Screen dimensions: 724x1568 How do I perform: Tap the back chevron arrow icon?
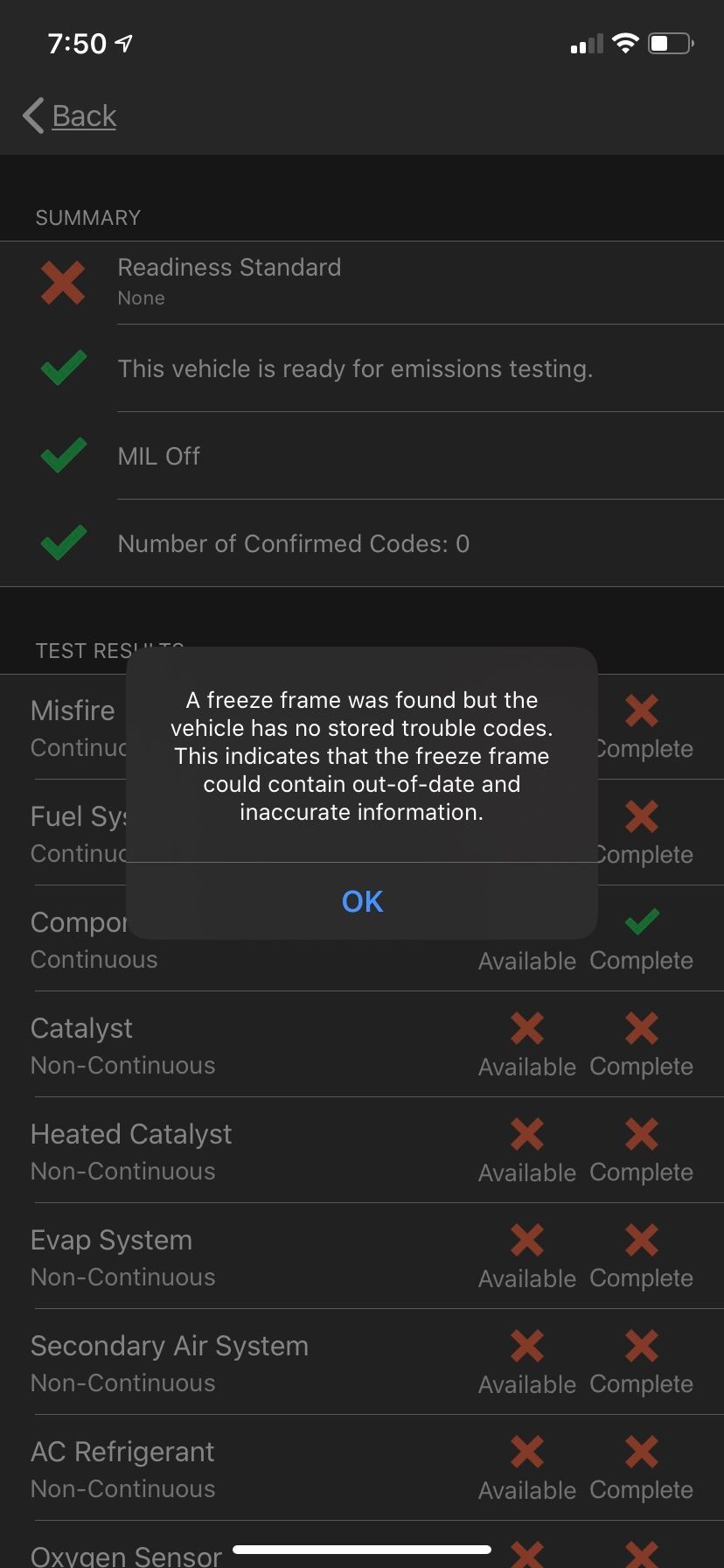click(33, 115)
